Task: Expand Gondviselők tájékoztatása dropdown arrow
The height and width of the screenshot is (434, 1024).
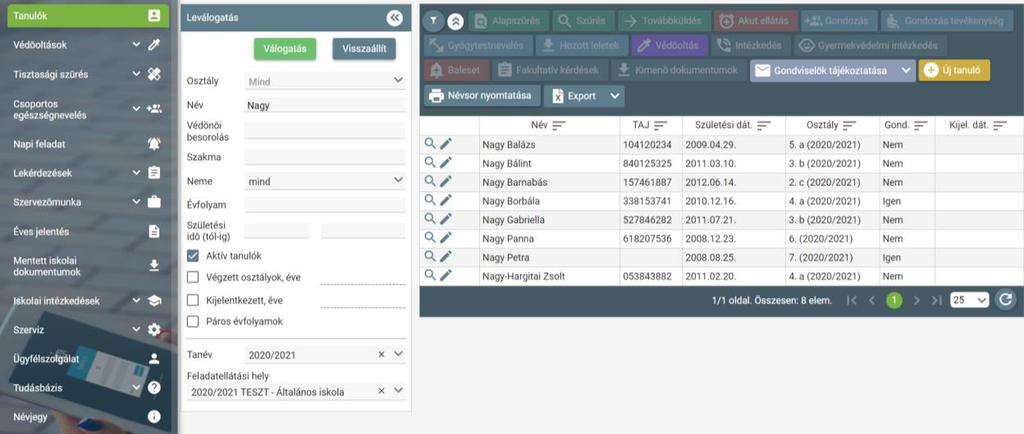Action: tap(905, 70)
